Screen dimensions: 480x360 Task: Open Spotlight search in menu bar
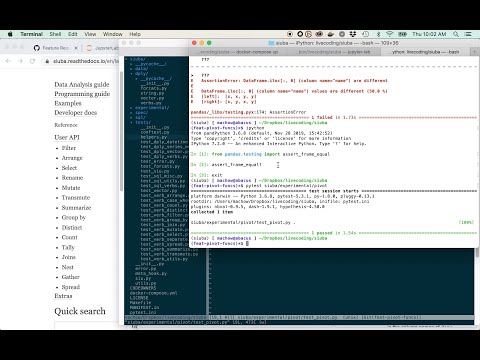(456, 34)
